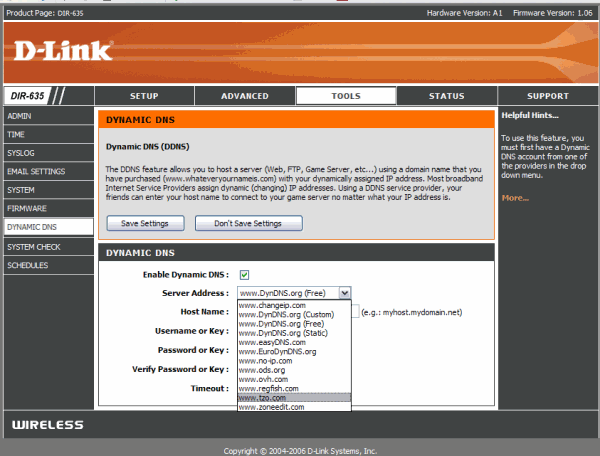Click 'Firmware Version: 1.06' text
The image size is (600, 456).
(553, 13)
